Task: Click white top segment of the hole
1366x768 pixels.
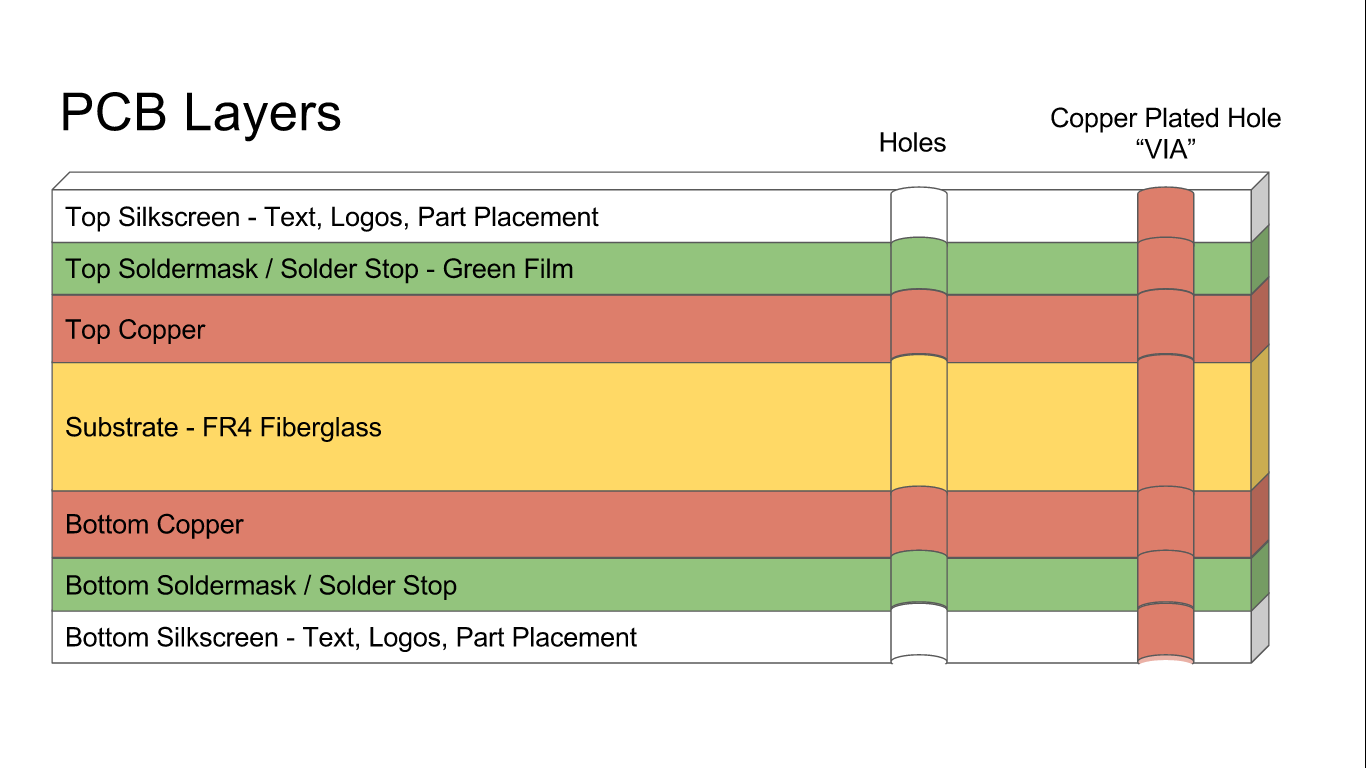Action: click(918, 213)
